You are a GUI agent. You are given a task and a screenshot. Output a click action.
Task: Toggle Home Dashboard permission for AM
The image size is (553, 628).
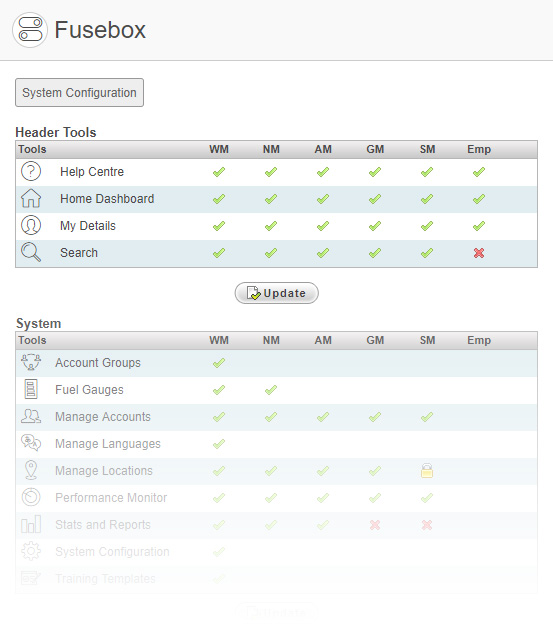pyautogui.click(x=323, y=199)
